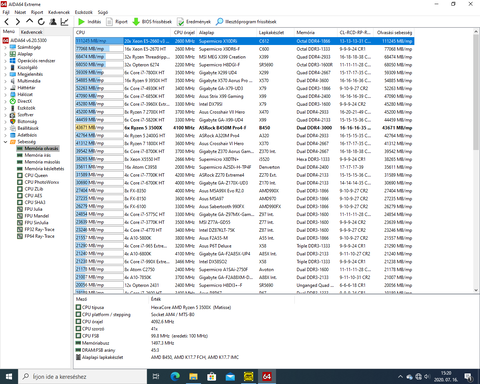
Task: Select the FPU Mandel benchmark
Action: coord(33,216)
